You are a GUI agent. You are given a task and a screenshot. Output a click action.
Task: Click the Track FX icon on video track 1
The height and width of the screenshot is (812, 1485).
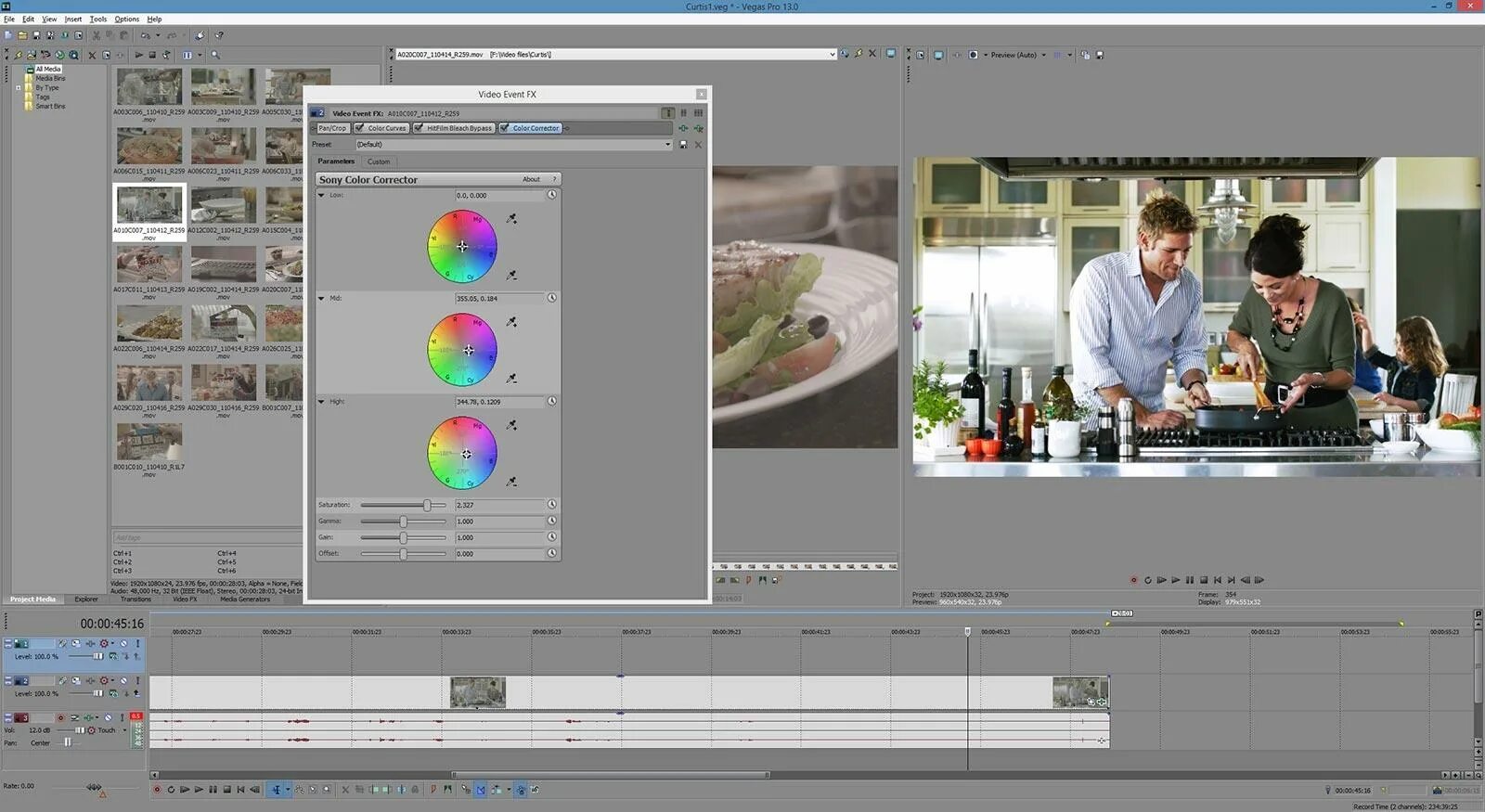click(90, 643)
